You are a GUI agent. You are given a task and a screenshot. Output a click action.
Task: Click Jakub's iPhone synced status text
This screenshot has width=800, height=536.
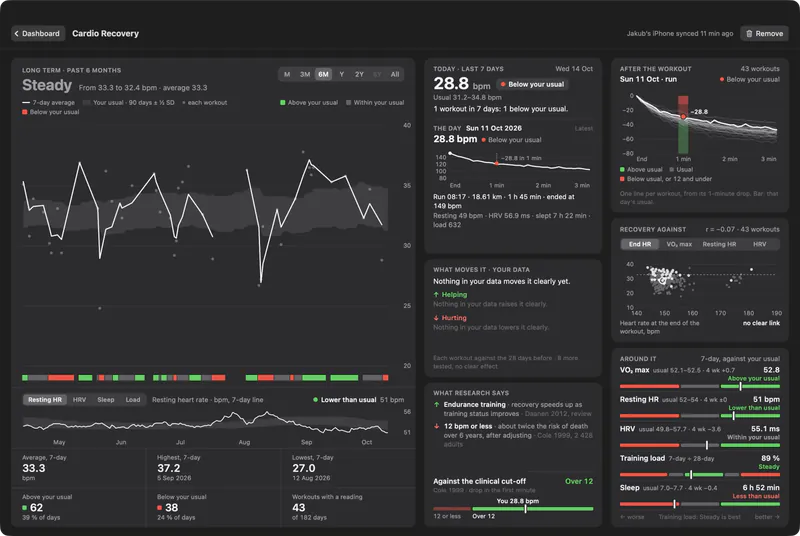(x=680, y=34)
